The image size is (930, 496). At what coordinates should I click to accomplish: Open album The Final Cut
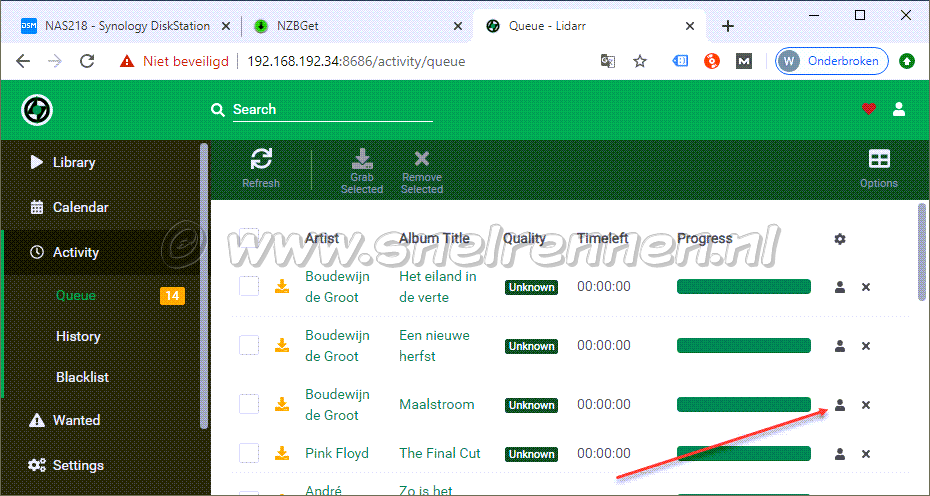(439, 453)
